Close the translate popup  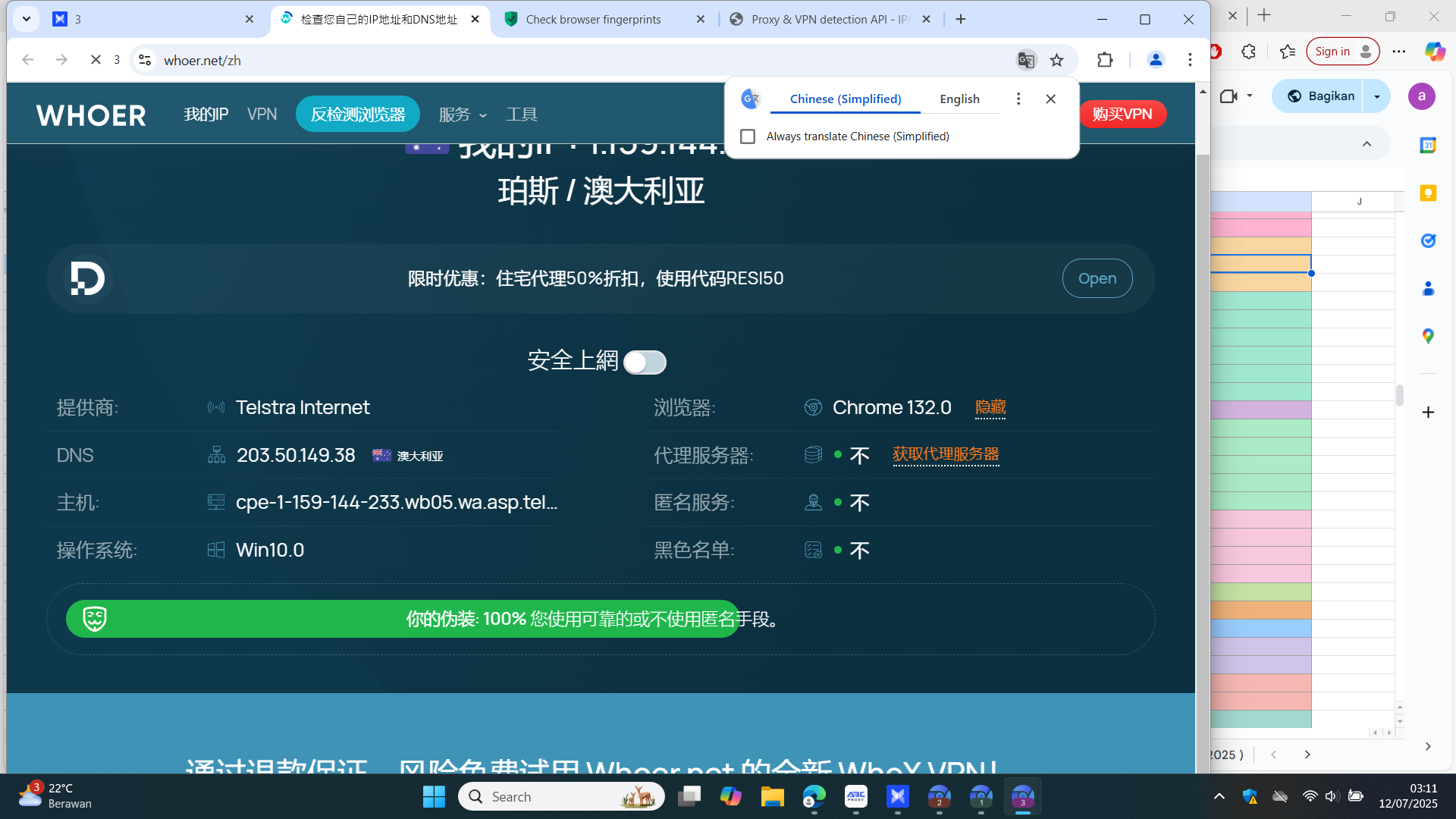[1050, 99]
